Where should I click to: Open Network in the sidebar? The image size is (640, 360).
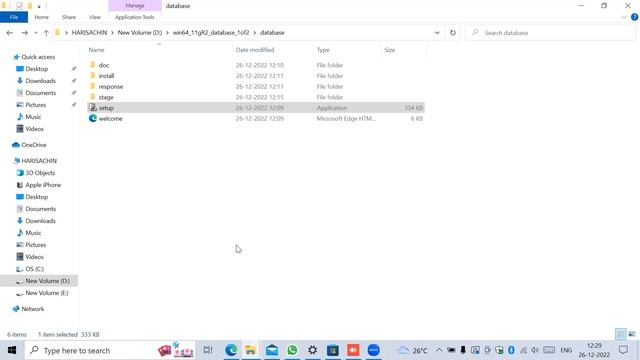[33, 309]
